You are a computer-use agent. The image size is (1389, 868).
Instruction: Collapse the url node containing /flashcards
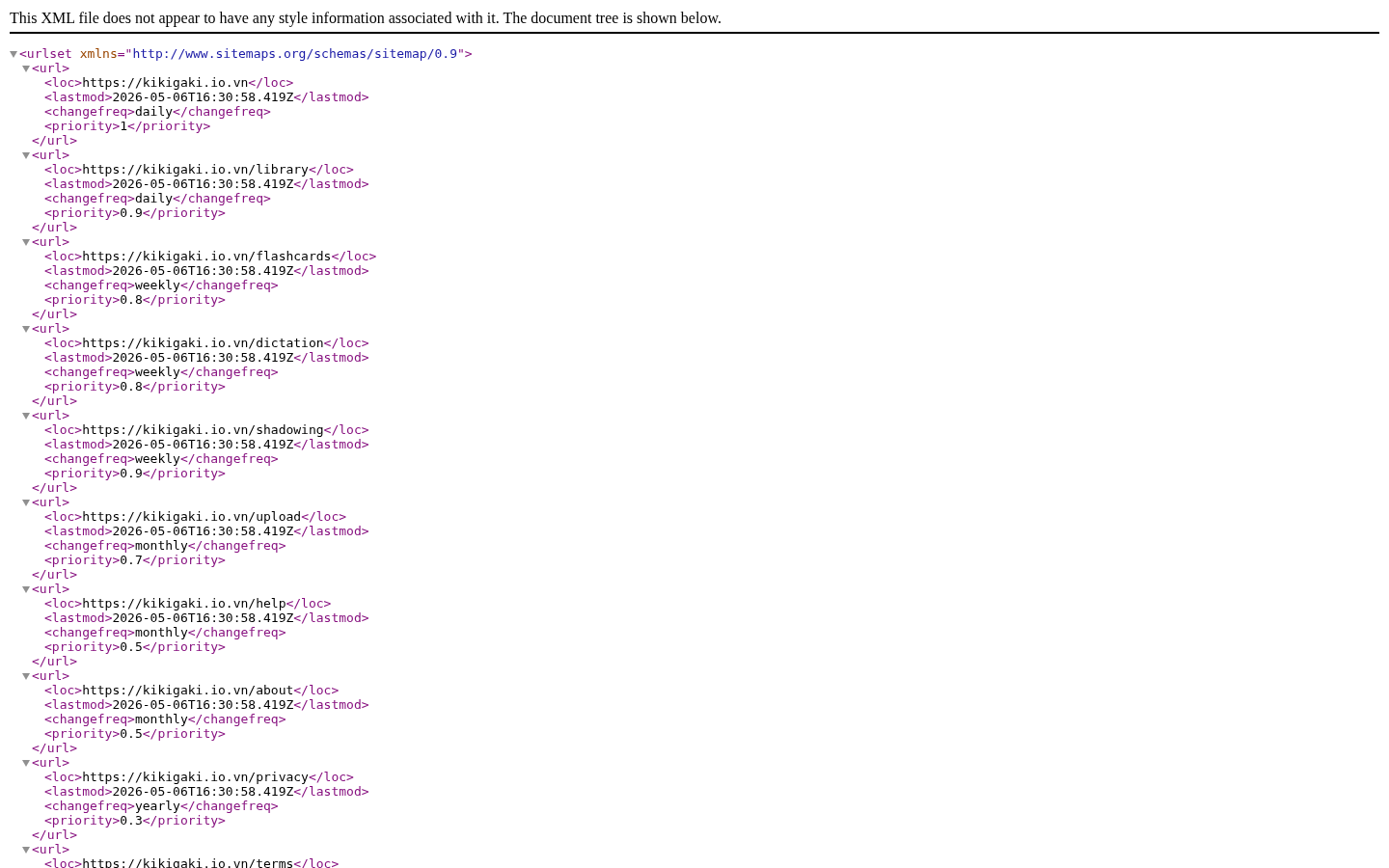(26, 242)
